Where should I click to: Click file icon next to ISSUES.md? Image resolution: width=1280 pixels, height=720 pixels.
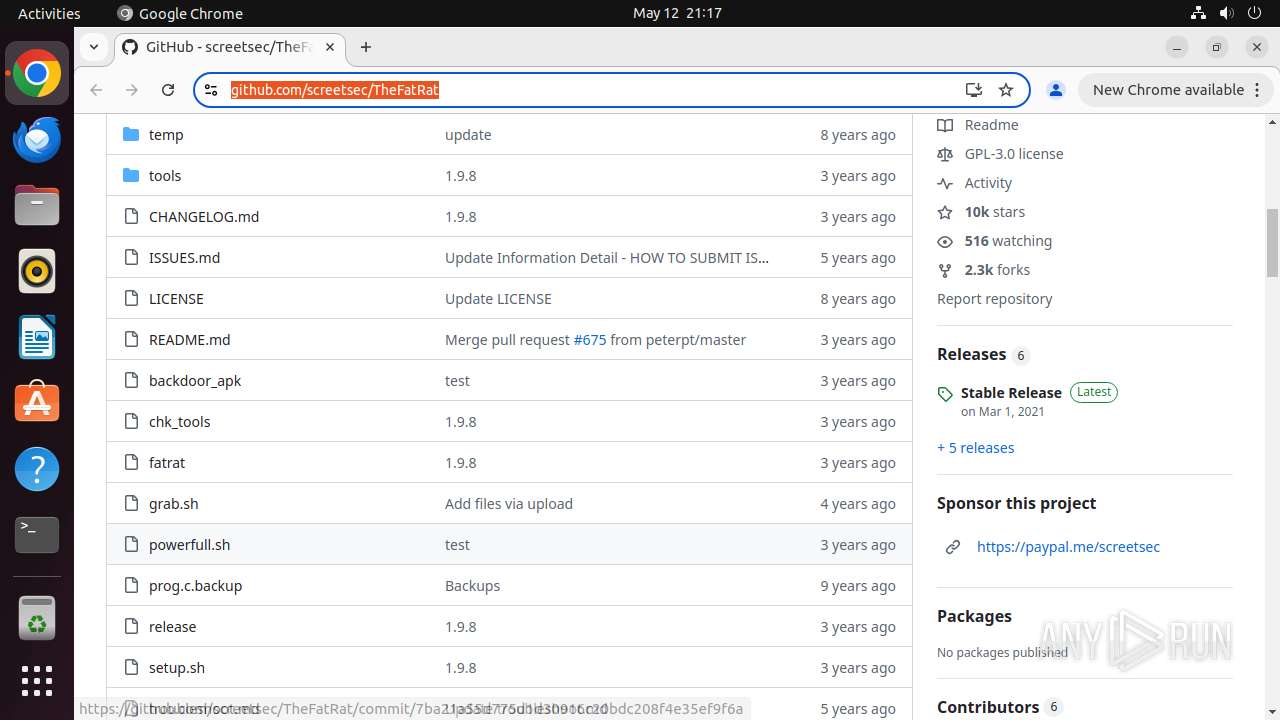click(x=130, y=257)
